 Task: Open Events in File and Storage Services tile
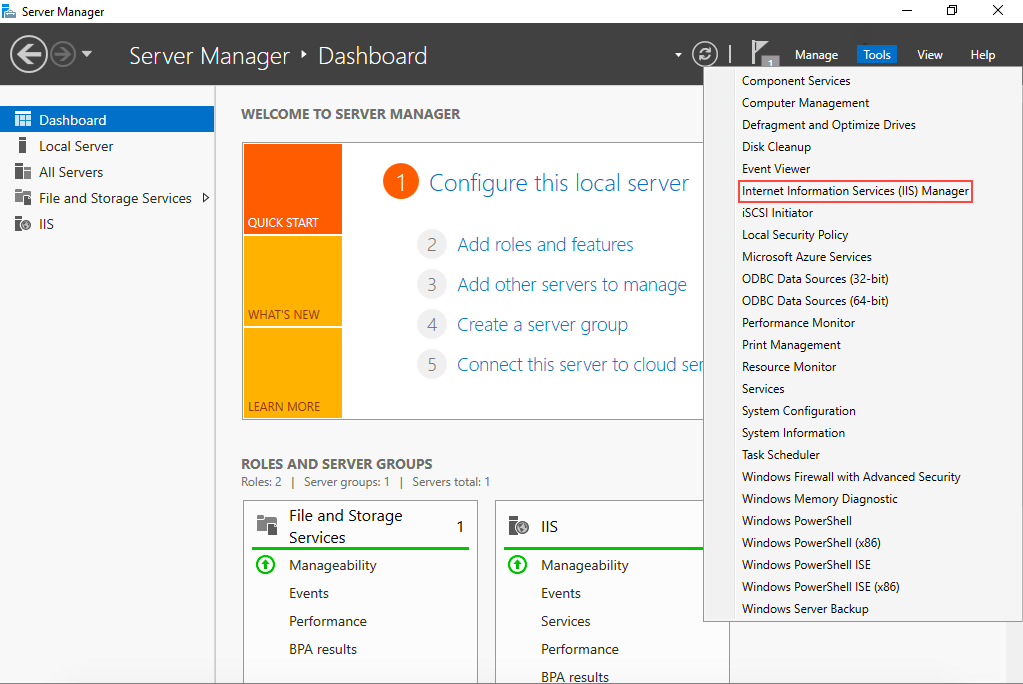[x=309, y=593]
